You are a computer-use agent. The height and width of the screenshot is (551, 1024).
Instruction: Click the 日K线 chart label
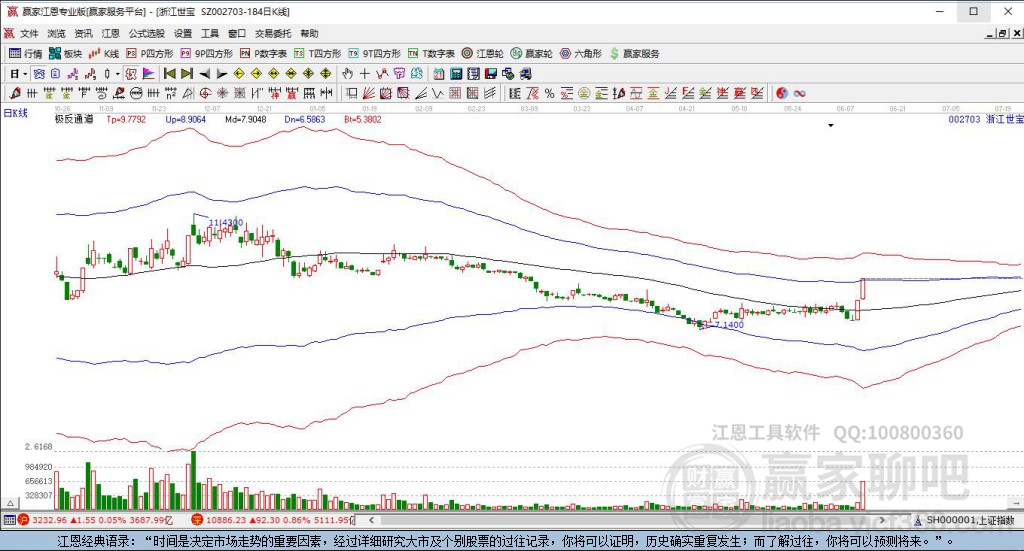16,113
